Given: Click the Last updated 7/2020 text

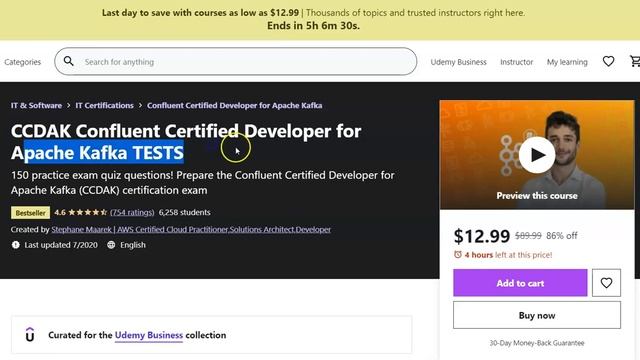Looking at the screenshot, I should pos(61,245).
